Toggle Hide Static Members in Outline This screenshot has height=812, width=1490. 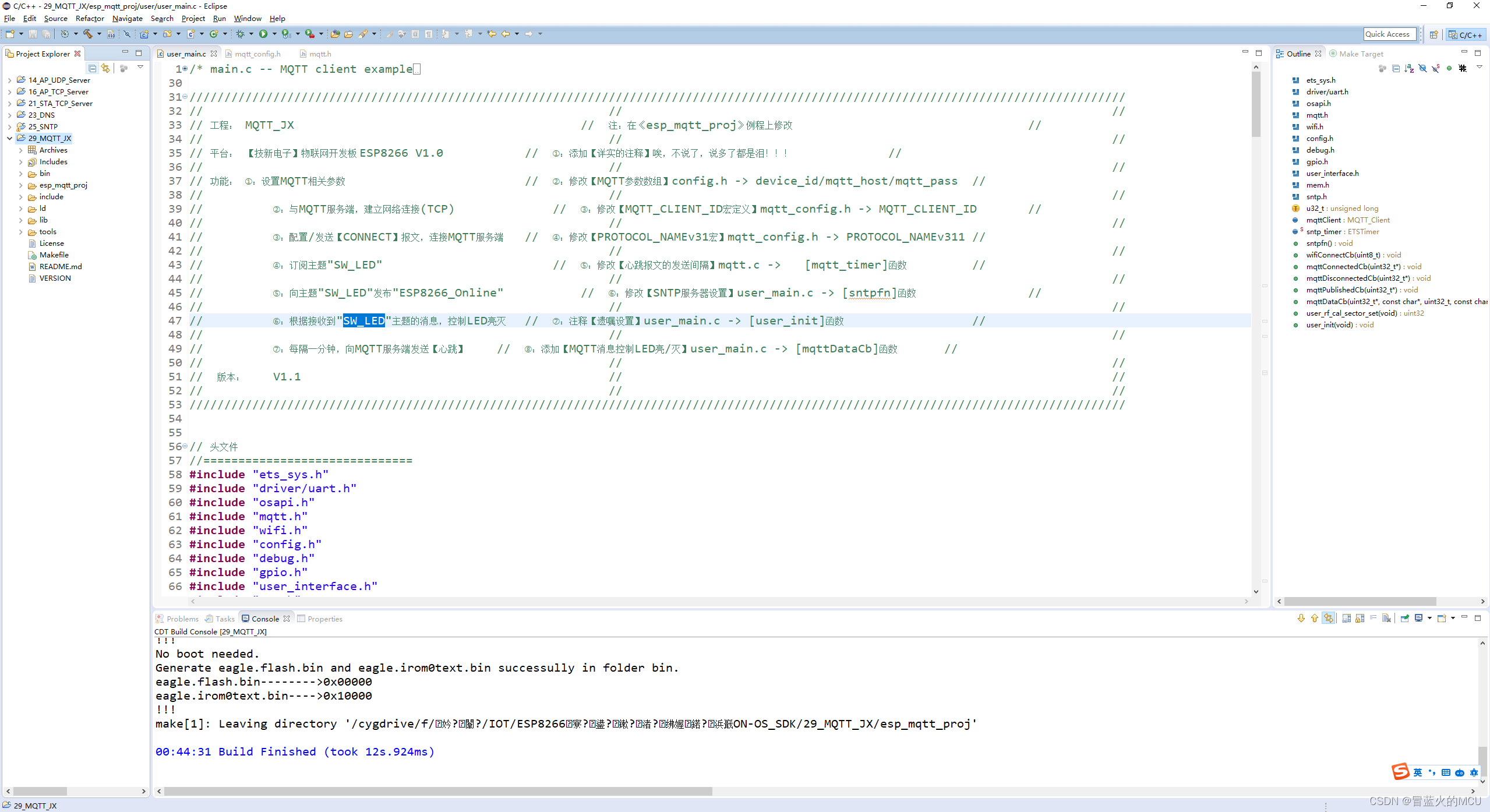coord(1436,68)
